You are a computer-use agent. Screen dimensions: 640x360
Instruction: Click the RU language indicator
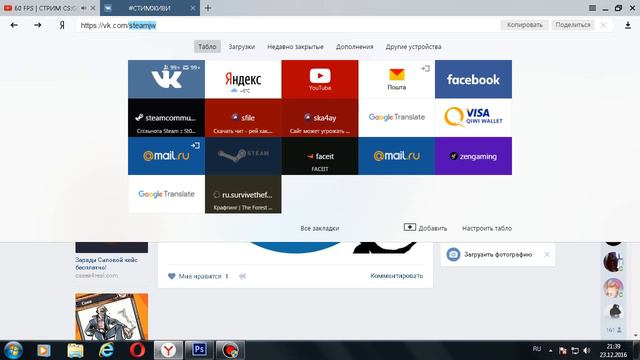pos(536,349)
